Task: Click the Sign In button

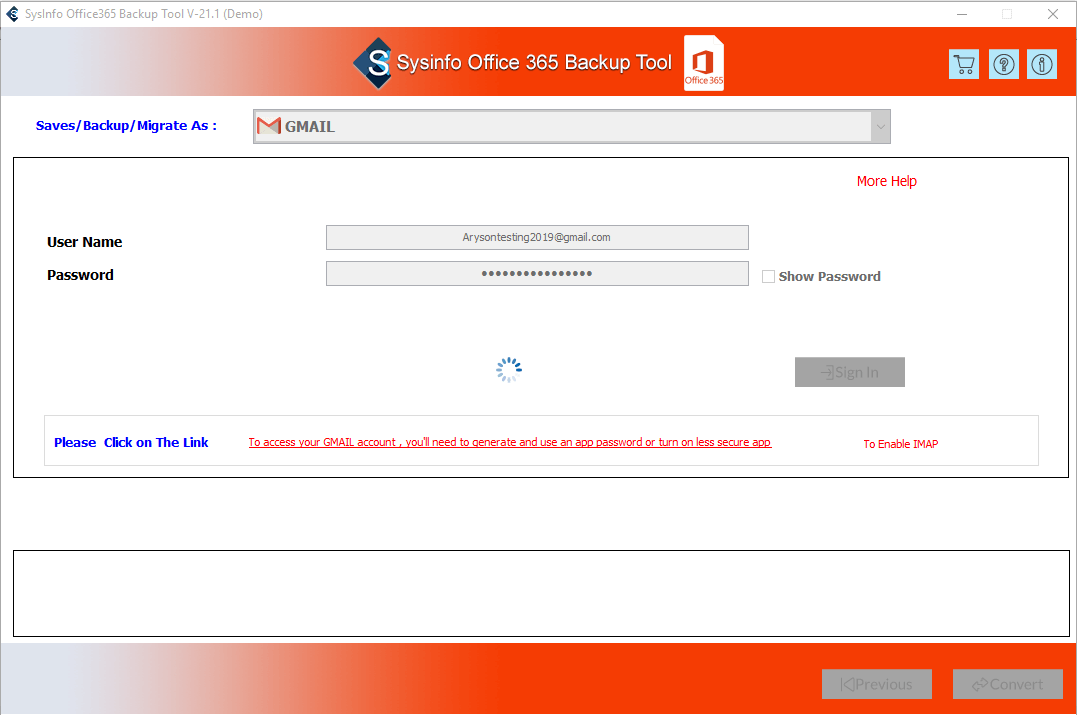Action: [x=850, y=372]
